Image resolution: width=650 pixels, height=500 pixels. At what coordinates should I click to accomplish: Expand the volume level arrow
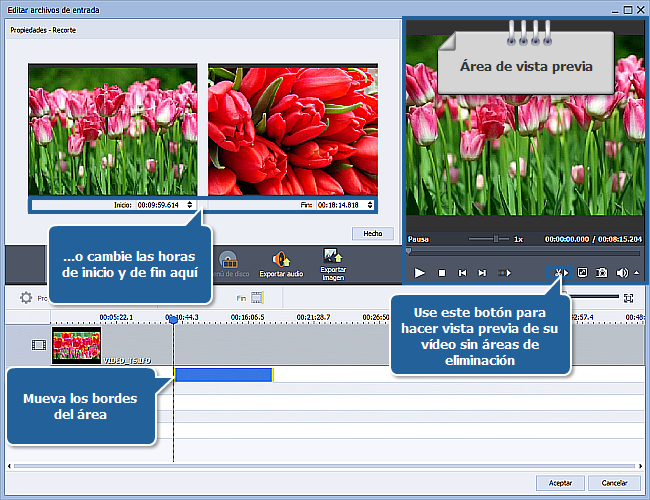click(x=636, y=272)
